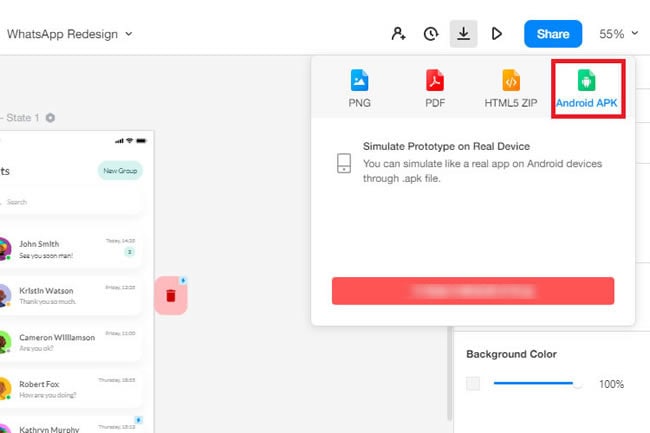This screenshot has width=650, height=433.
Task: Select the Cameron Williamson chat row
Action: 71,342
